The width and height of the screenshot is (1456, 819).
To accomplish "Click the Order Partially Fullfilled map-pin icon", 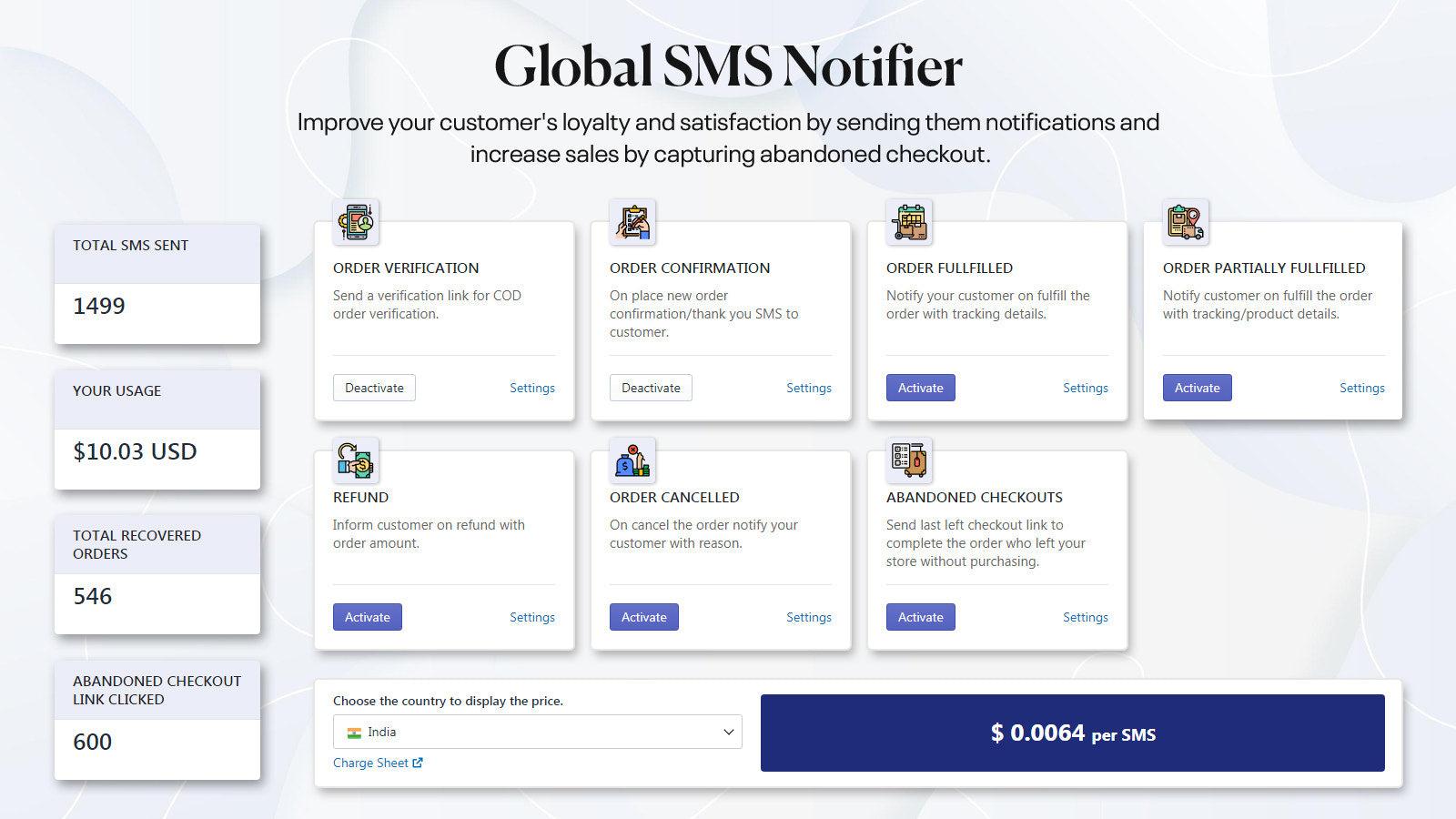I will click(x=1186, y=221).
